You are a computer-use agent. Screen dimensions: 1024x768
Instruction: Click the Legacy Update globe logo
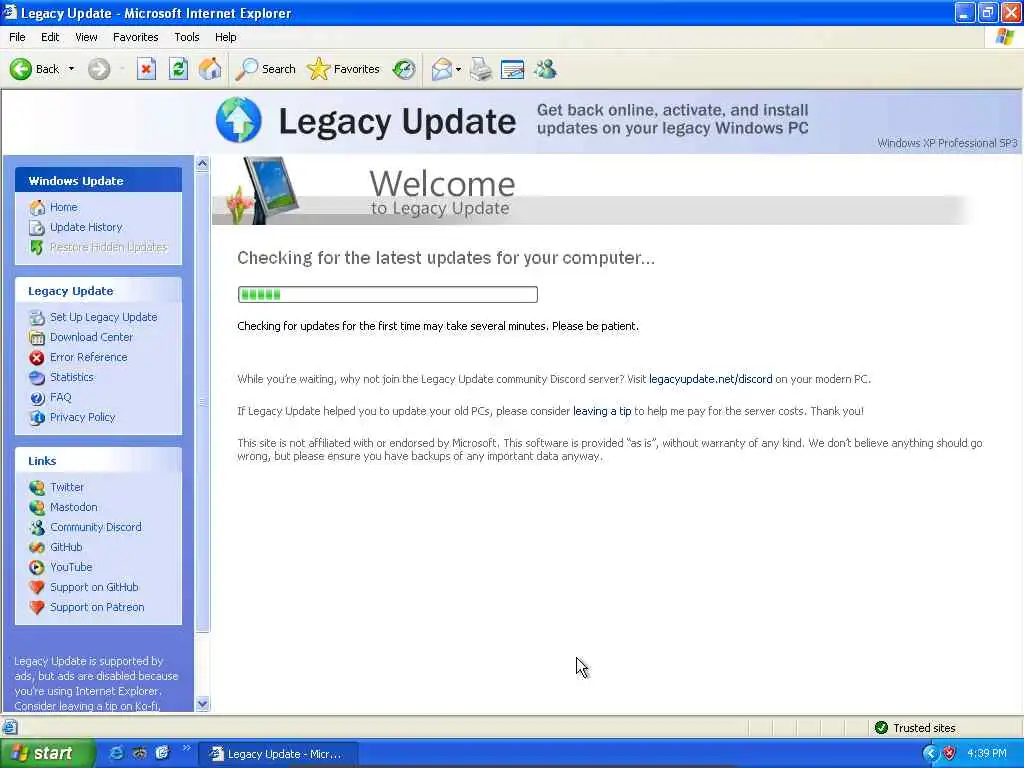[238, 120]
